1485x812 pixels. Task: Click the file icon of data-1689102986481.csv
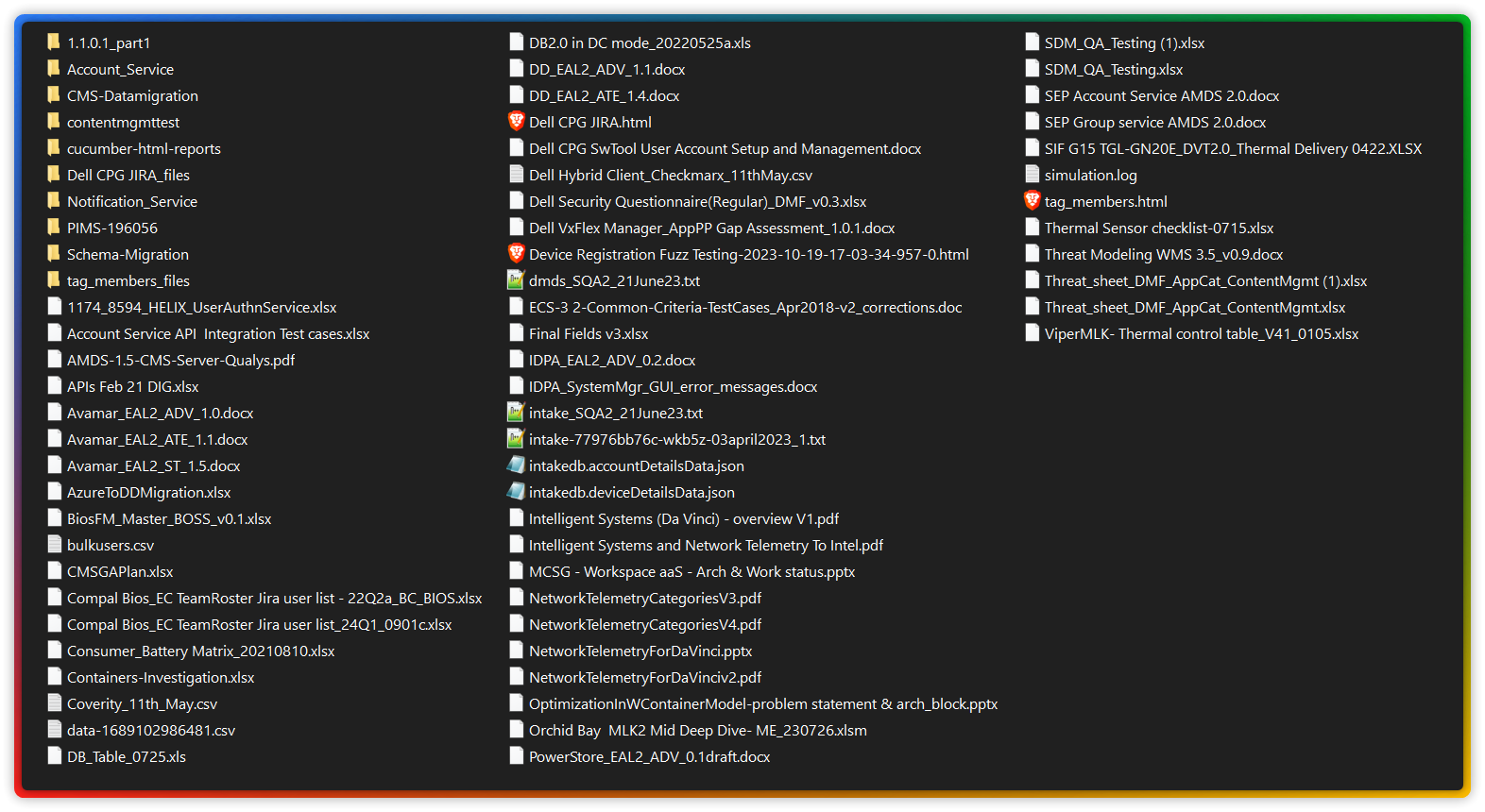click(55, 729)
